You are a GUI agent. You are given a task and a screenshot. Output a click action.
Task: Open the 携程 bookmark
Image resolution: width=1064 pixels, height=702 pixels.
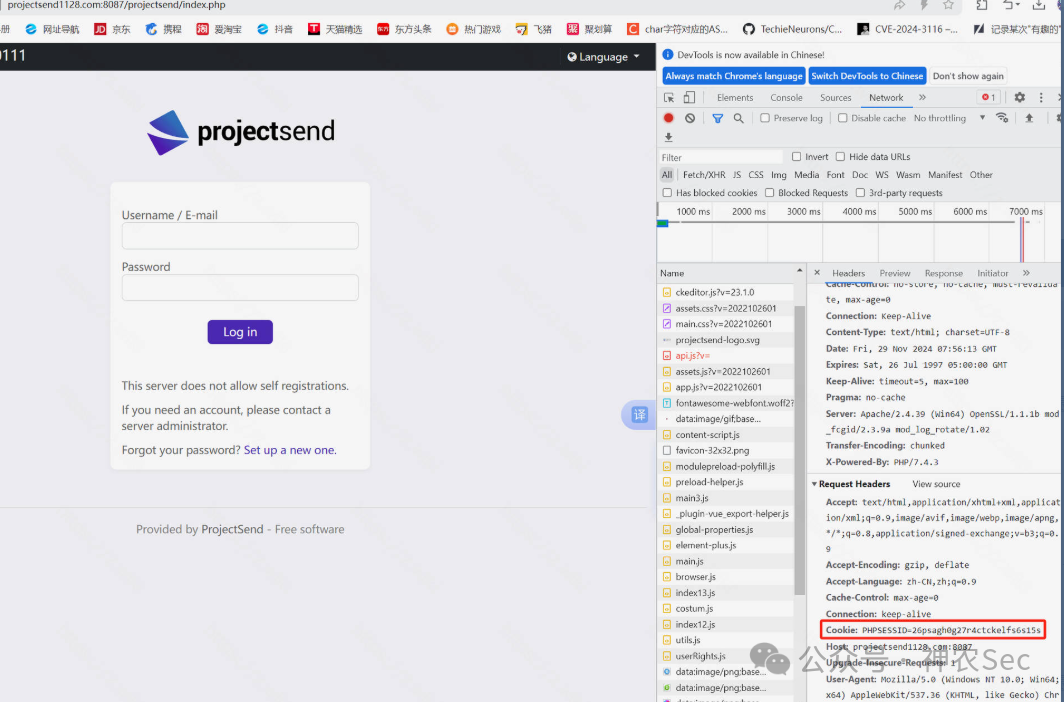pos(164,29)
